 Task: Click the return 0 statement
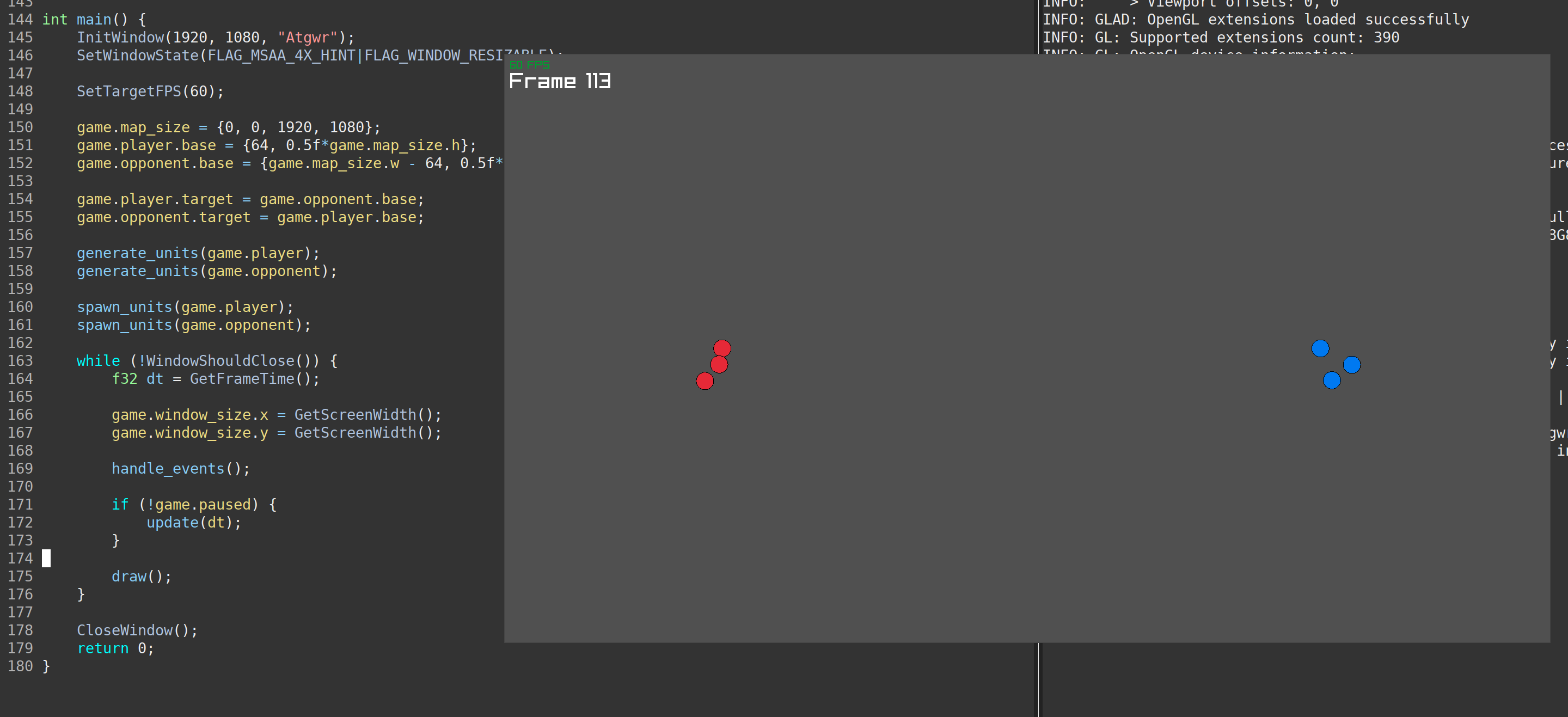tap(115, 648)
